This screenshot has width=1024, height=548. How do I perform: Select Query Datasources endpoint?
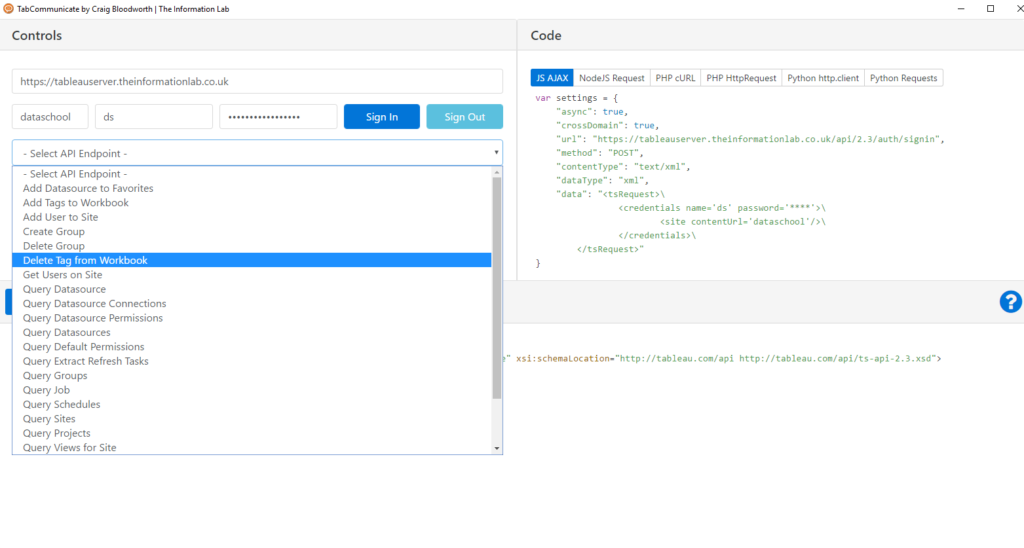[251, 332]
